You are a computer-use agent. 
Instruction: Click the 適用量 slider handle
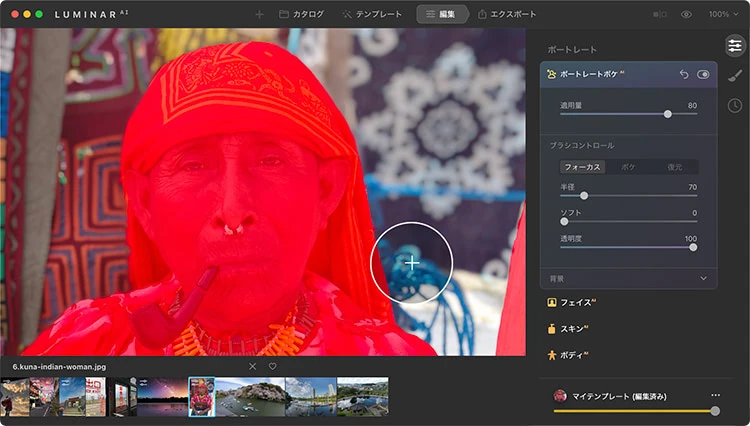click(668, 114)
